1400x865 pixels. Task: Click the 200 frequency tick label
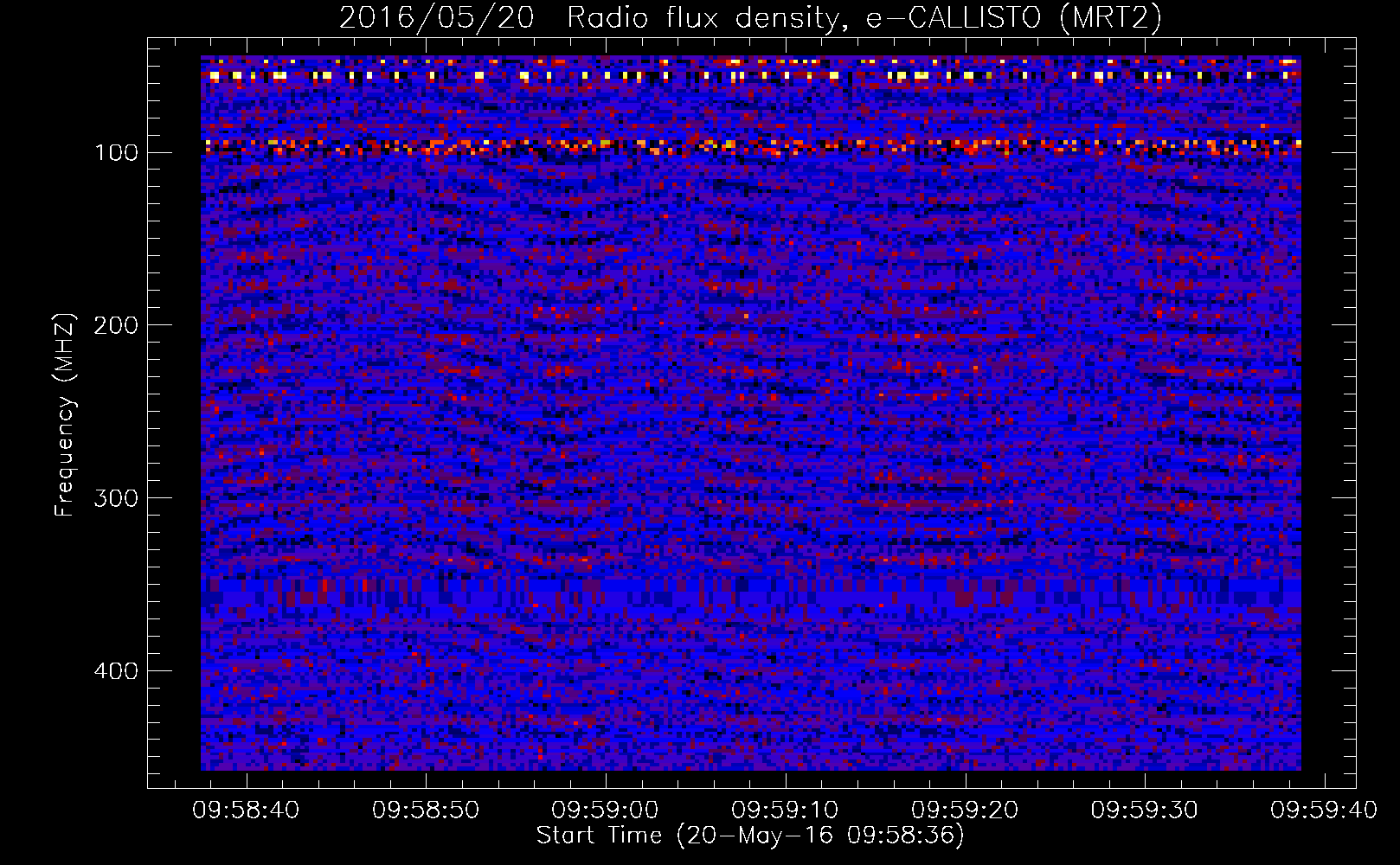(x=117, y=325)
